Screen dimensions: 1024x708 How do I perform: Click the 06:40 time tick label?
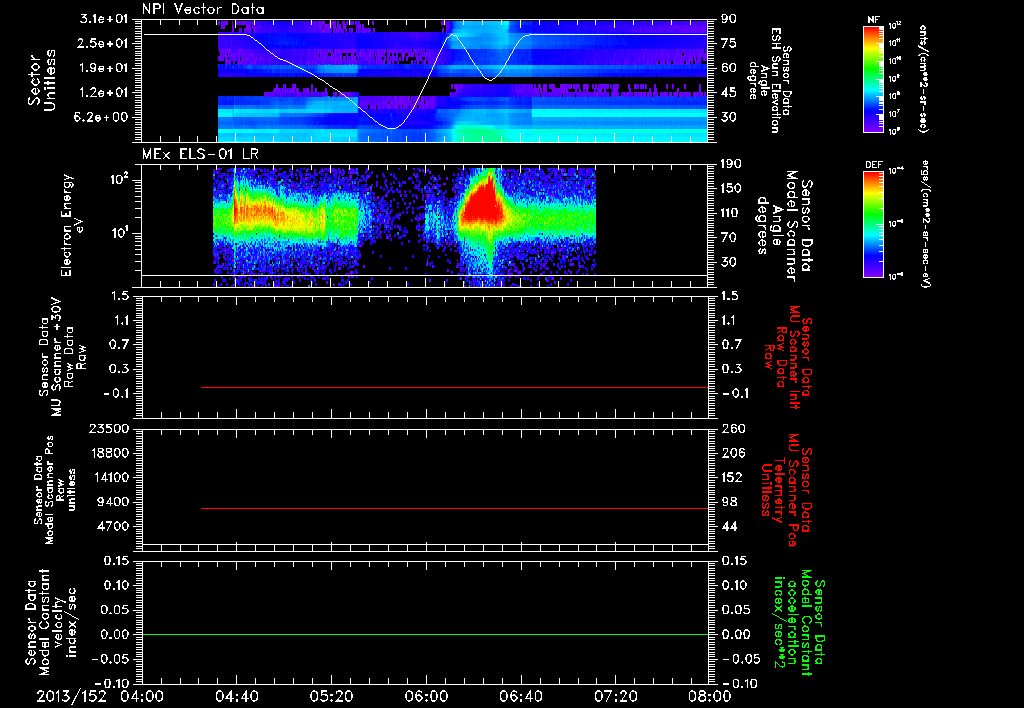coord(520,696)
